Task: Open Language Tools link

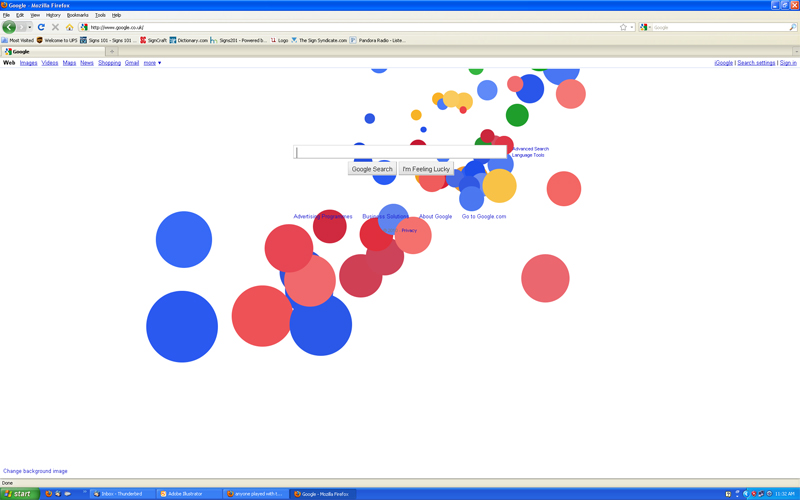Action: coord(528,155)
